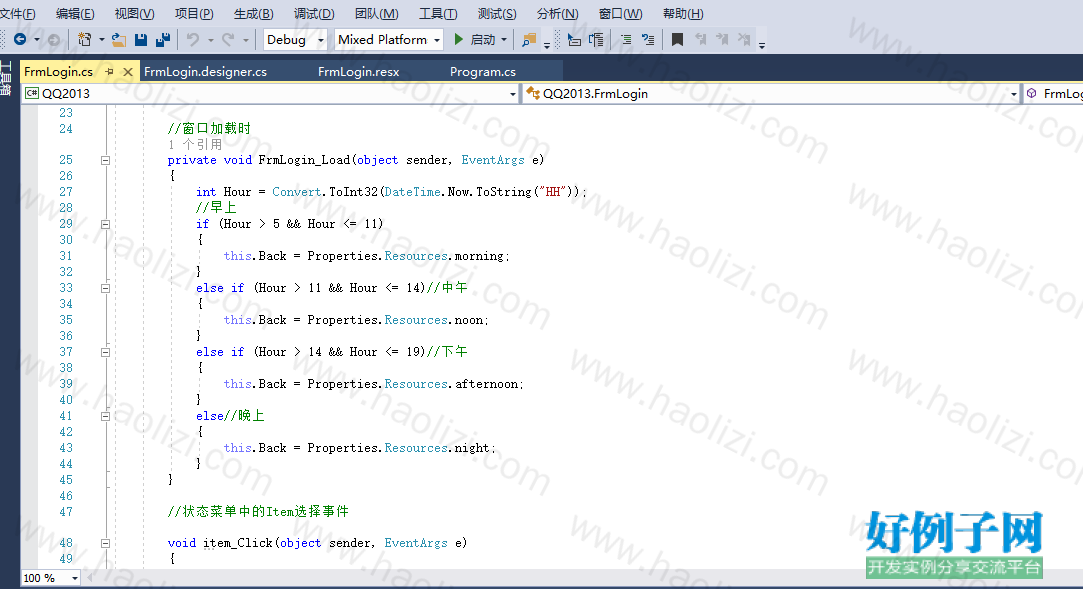Viewport: 1083px width, 589px height.
Task: Pin the FrmLogin.cs tab
Action: (x=109, y=71)
